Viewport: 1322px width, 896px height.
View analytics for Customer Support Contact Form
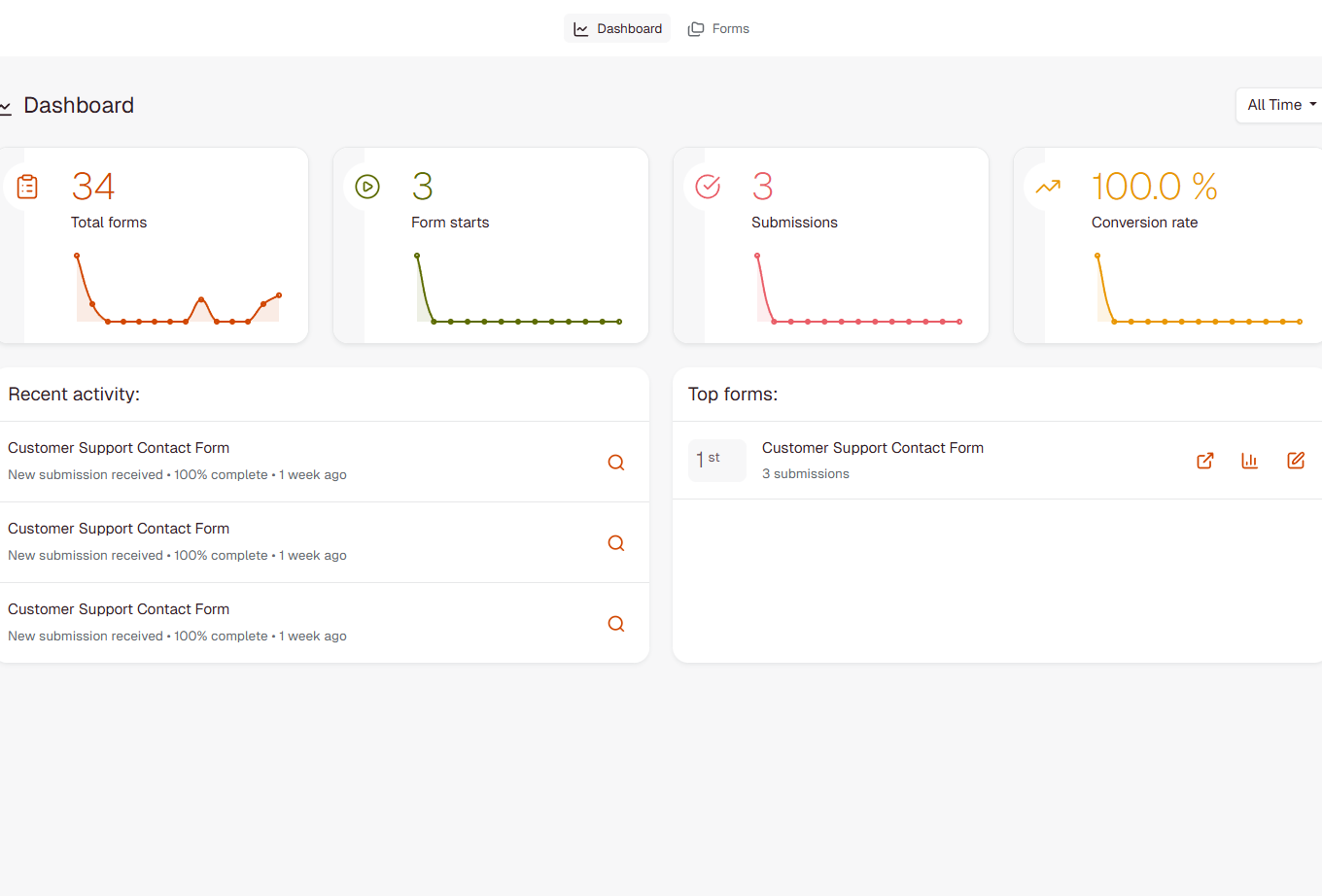1249,461
